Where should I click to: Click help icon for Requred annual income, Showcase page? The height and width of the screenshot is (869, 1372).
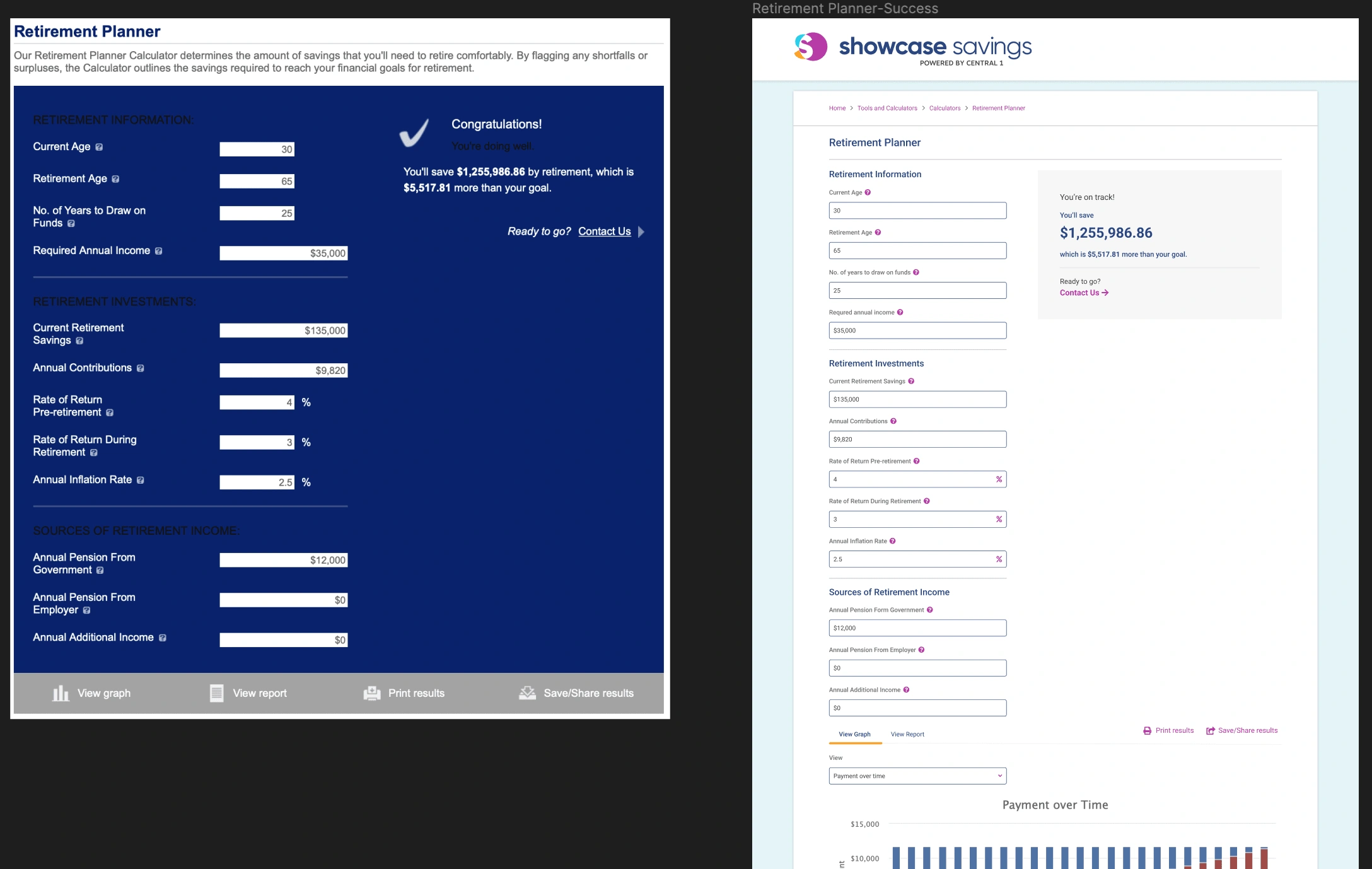(900, 312)
